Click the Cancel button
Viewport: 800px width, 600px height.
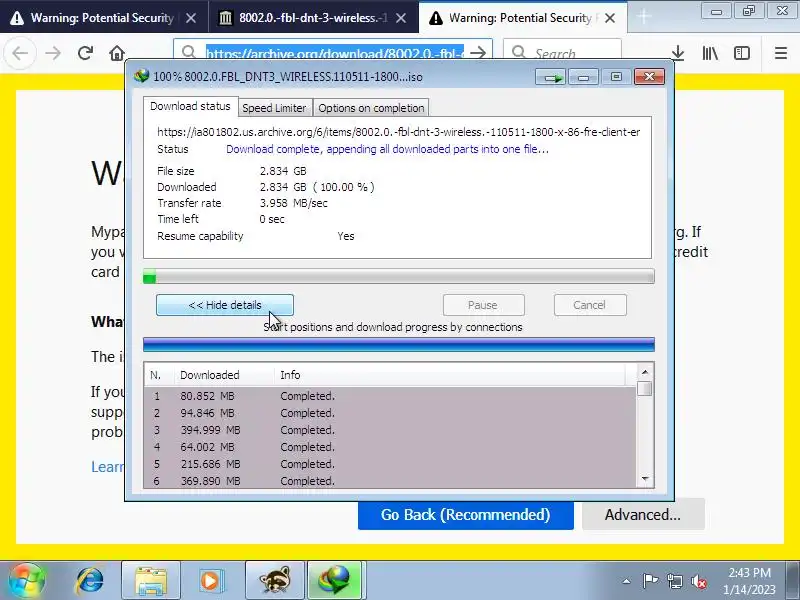[590, 305]
